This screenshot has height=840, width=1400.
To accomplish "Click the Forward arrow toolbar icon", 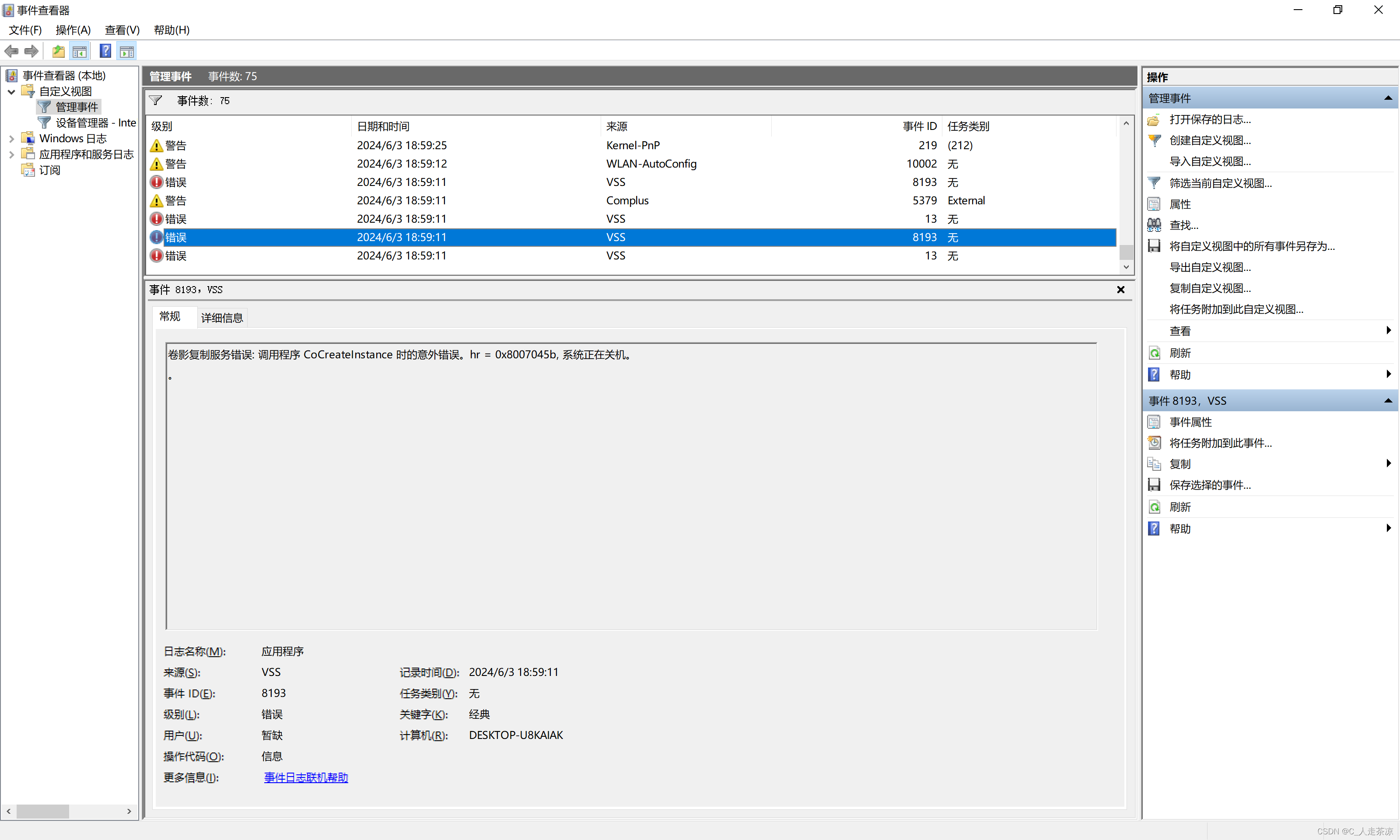I will pos(31,52).
